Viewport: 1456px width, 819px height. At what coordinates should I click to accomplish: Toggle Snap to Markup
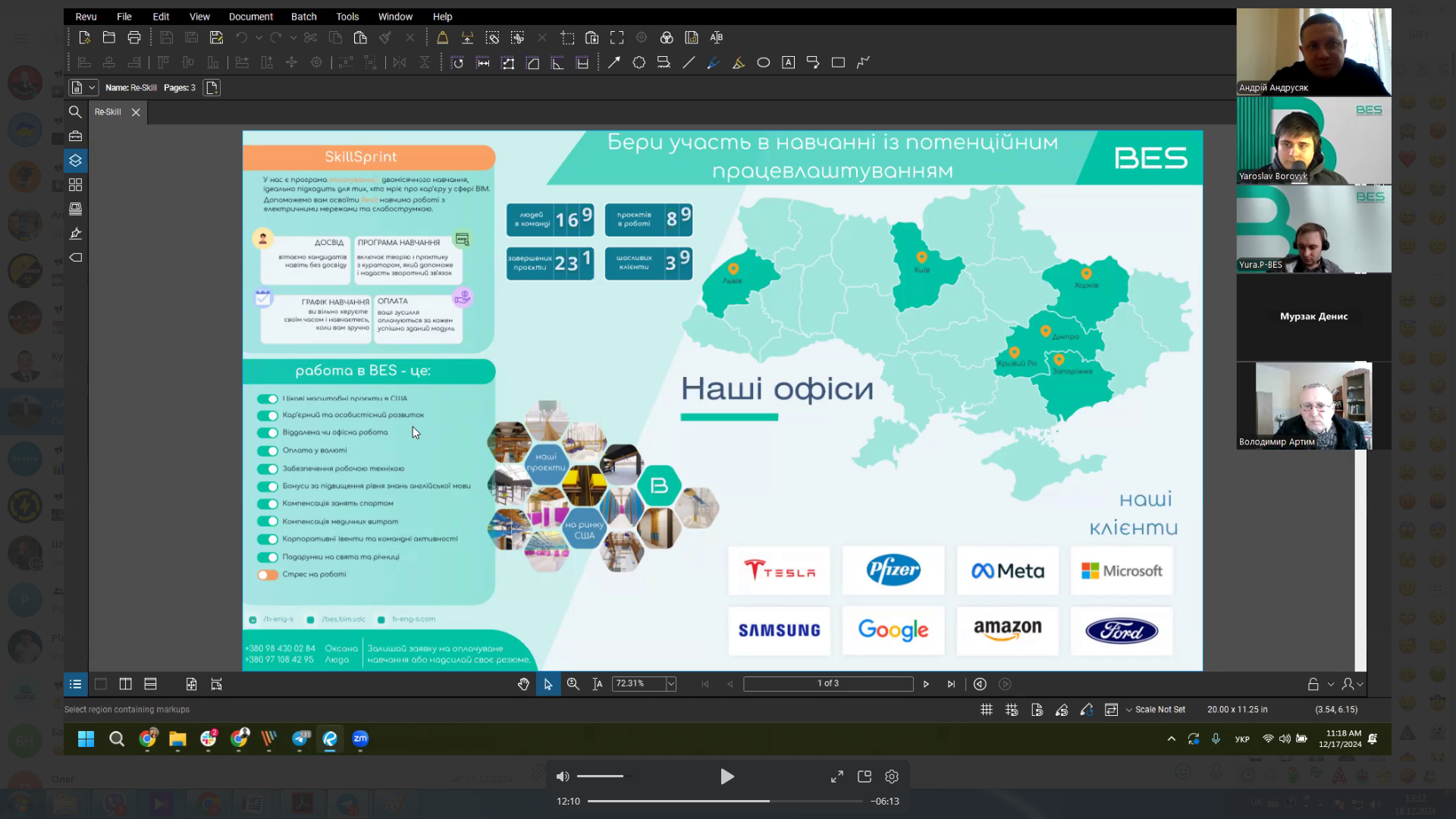pyautogui.click(x=1062, y=710)
